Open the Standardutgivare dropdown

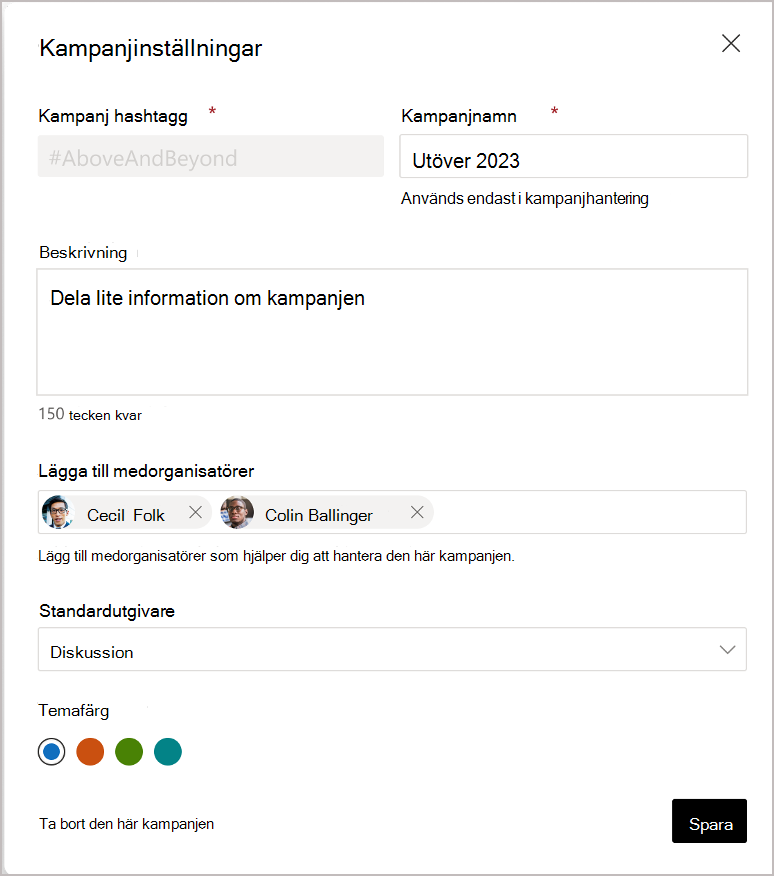coord(392,649)
